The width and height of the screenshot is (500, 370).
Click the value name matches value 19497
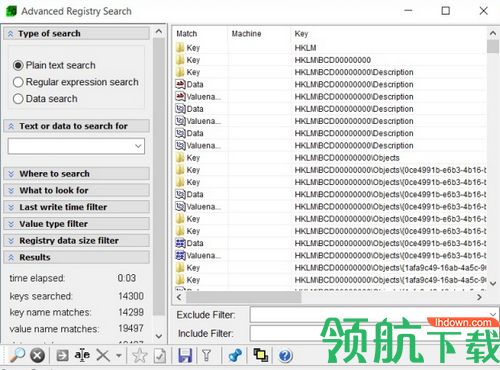[x=131, y=329]
